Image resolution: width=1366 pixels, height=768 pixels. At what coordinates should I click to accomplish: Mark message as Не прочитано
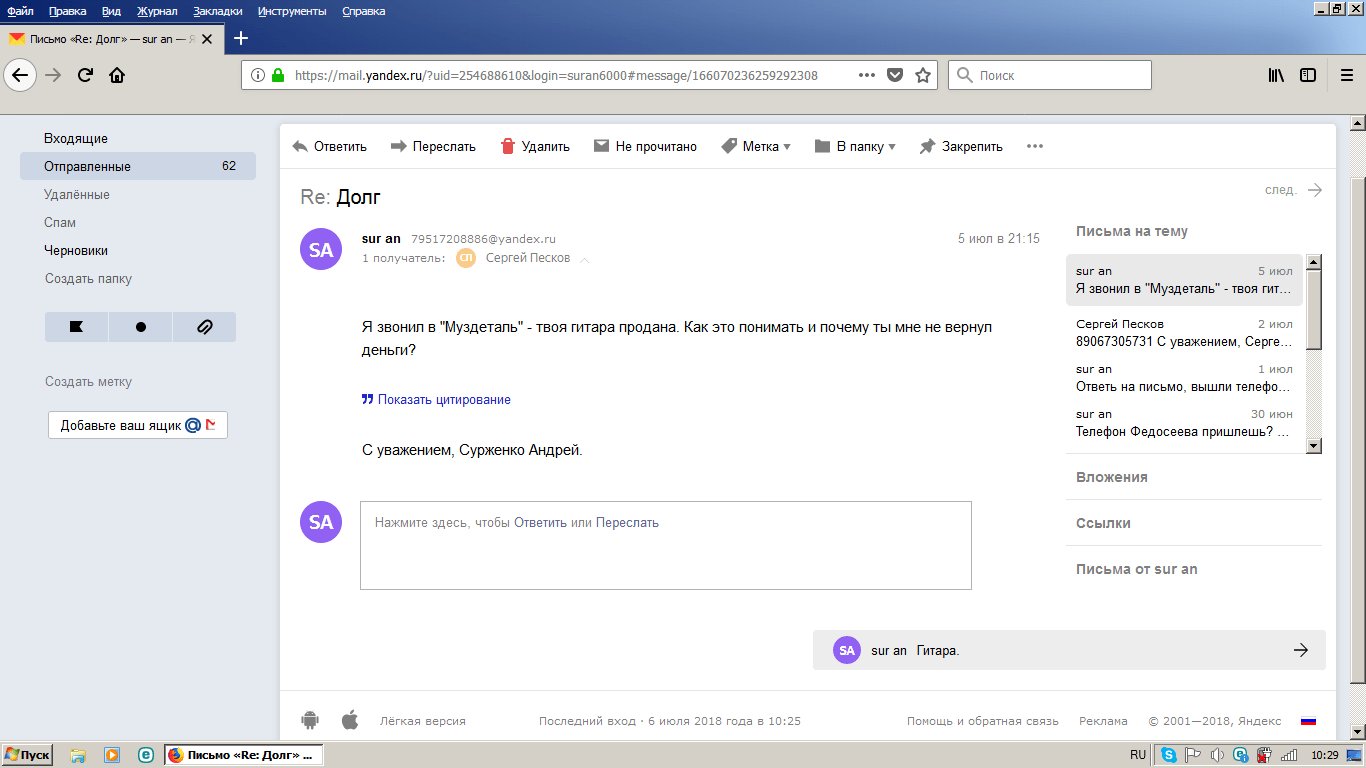(x=645, y=146)
